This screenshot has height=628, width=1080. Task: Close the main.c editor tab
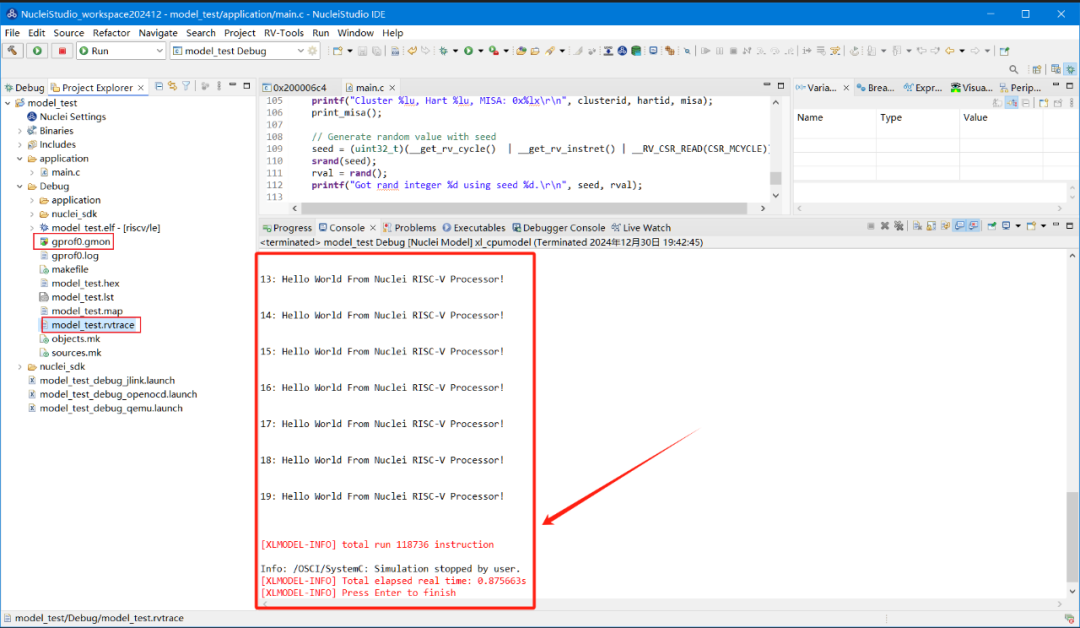393,87
